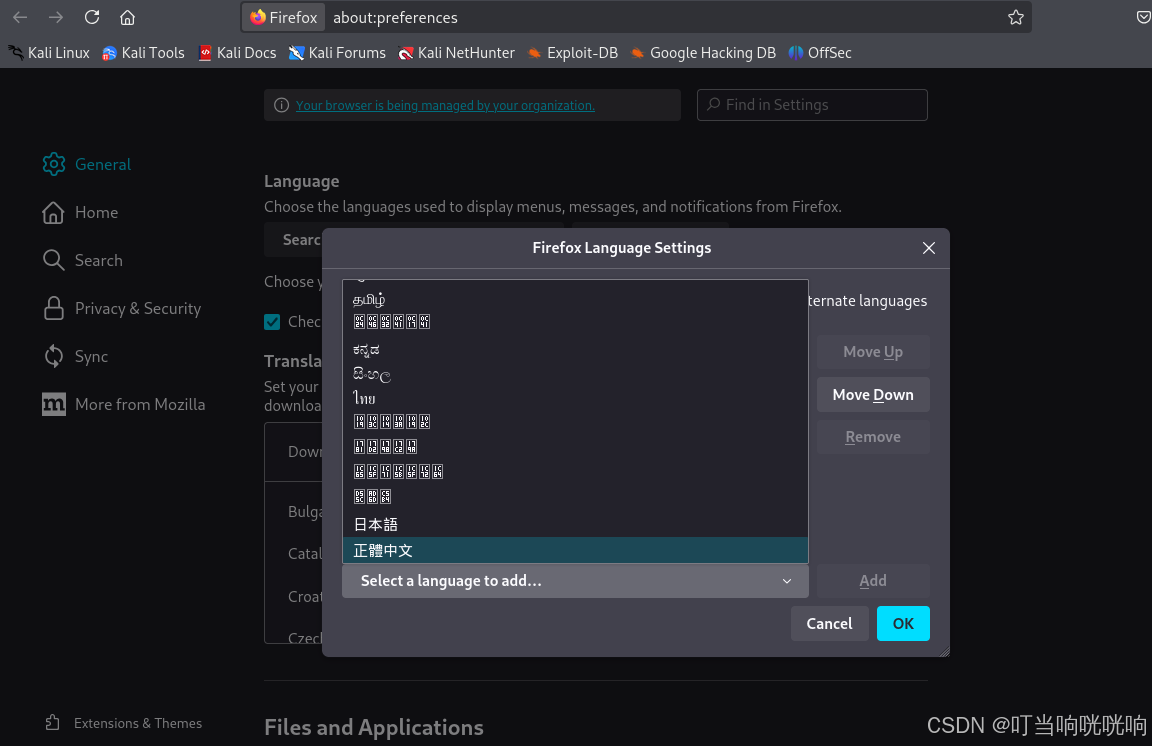Screen dimensions: 1152x746
Task: Open the Kali Forums bookmark
Action: [x=337, y=53]
